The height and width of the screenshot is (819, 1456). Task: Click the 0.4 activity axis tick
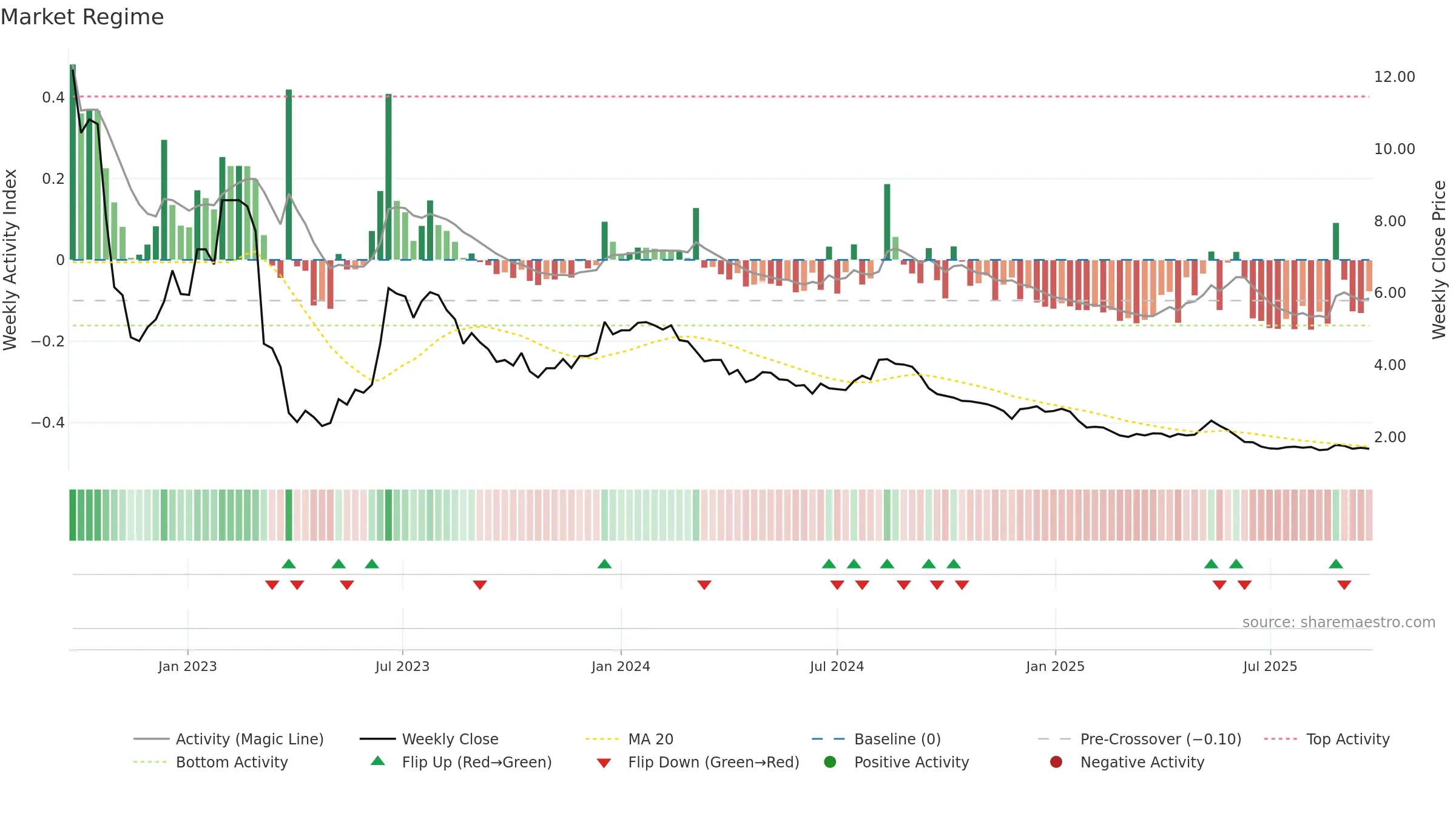(53, 98)
